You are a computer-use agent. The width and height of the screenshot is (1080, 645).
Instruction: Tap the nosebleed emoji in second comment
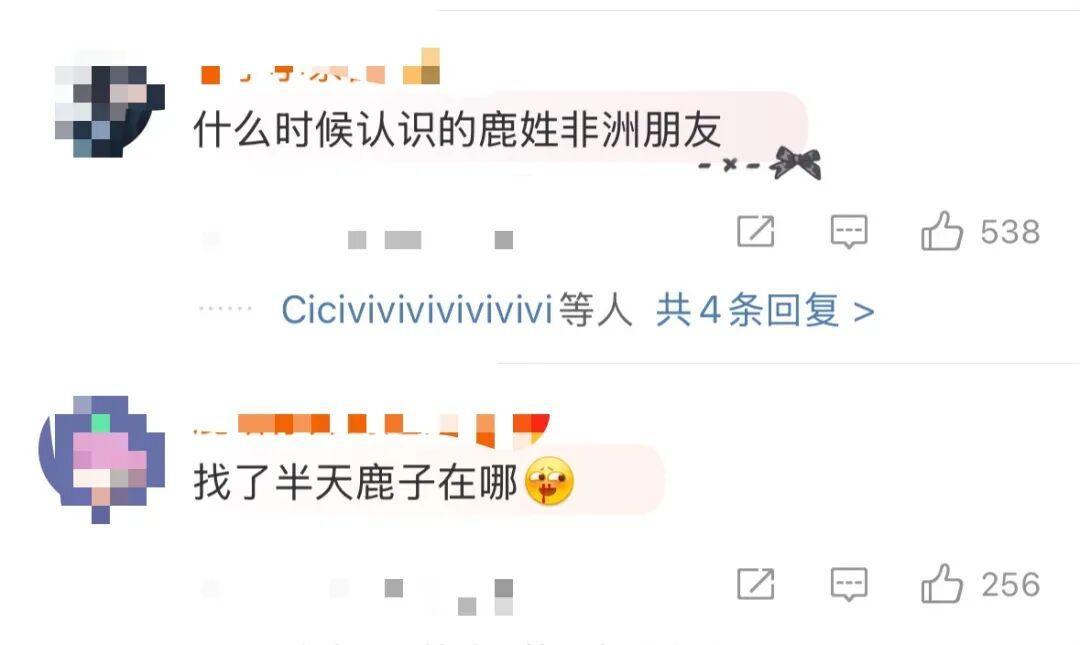(x=549, y=481)
